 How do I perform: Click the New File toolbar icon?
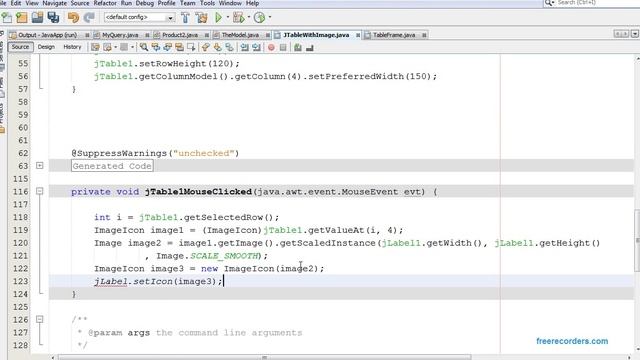click(7, 18)
